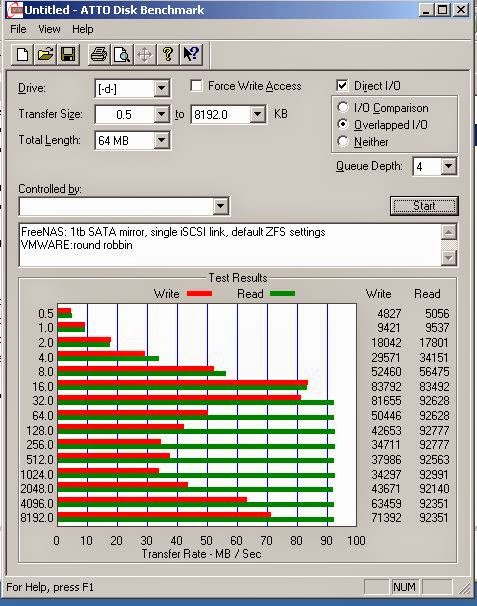Screen dimensions: 477x606
Task: Click the New document toolbar icon
Action: [x=22, y=54]
